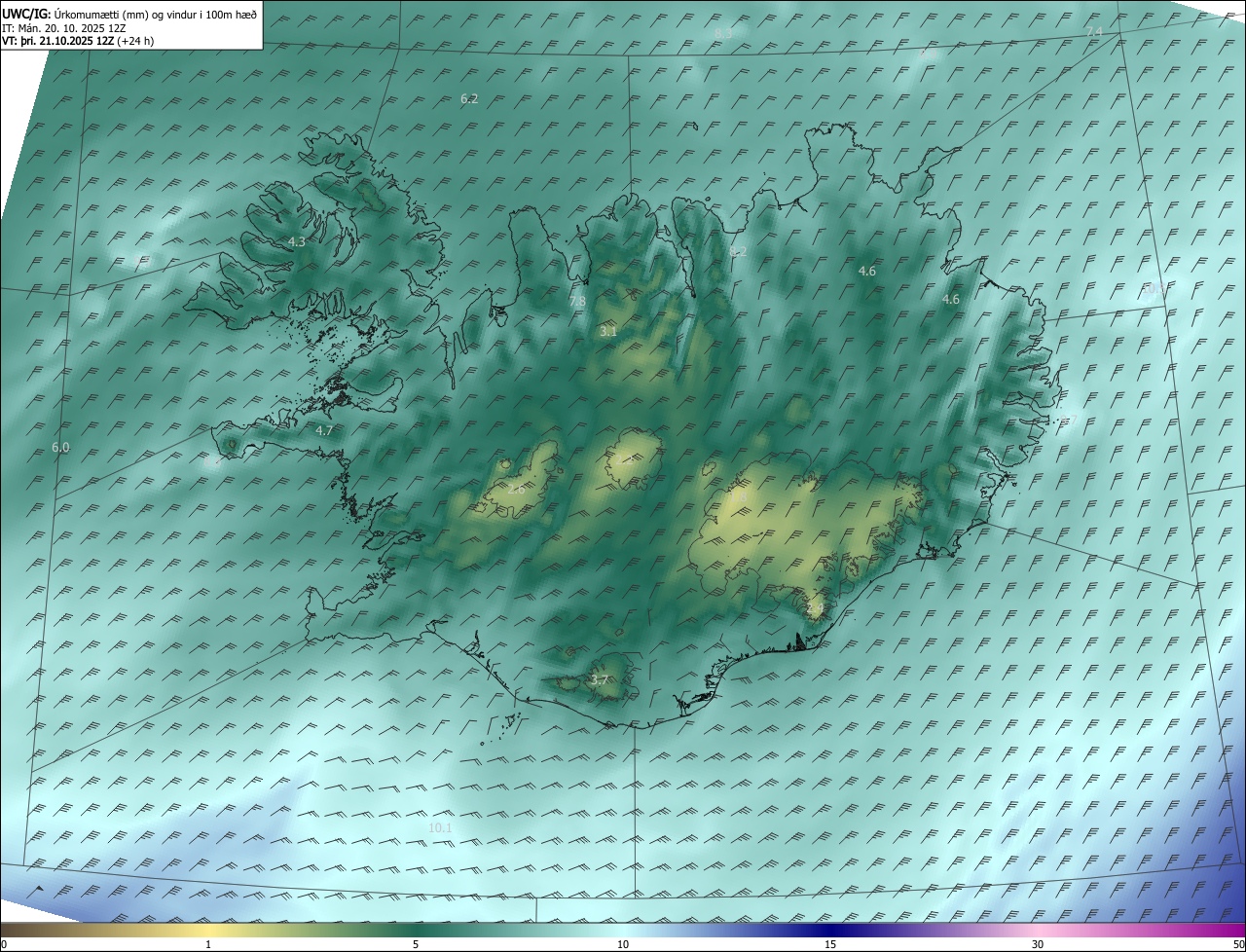Click the 30 tick on the colour scale

[1038, 945]
